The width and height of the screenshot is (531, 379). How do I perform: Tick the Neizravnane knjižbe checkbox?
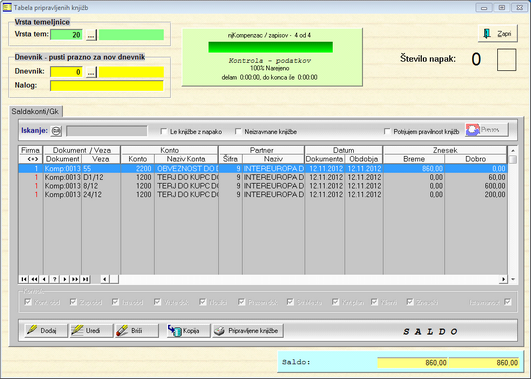pos(238,131)
